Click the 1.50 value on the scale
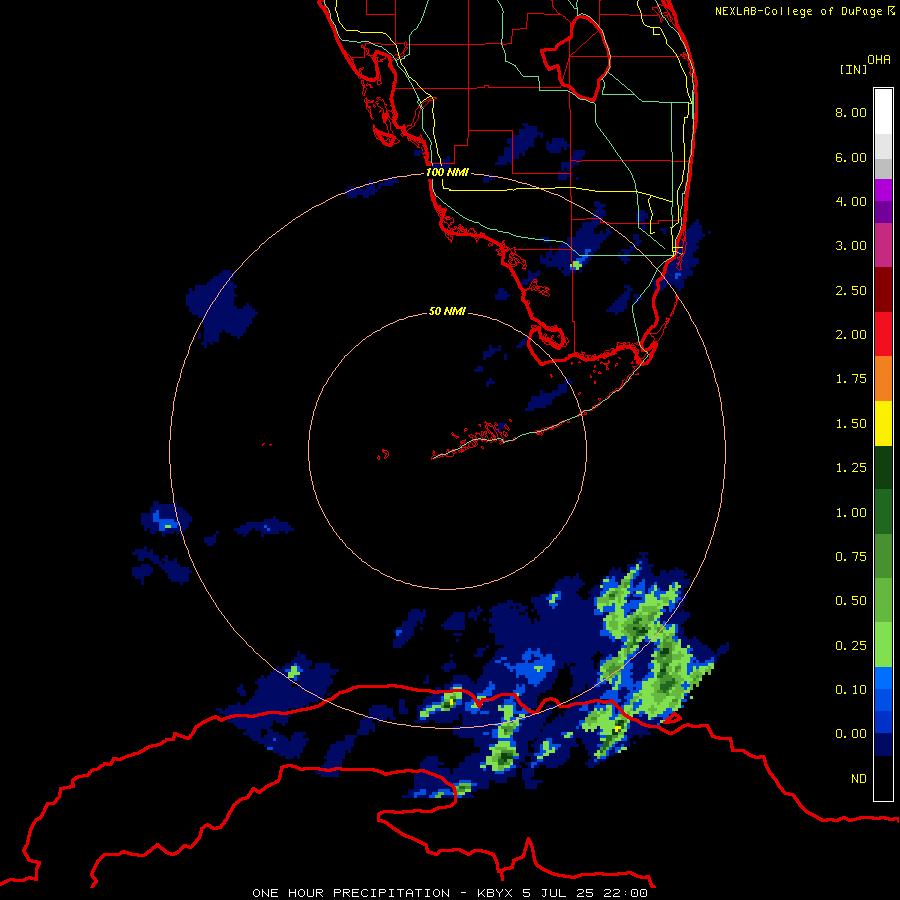 coord(851,424)
